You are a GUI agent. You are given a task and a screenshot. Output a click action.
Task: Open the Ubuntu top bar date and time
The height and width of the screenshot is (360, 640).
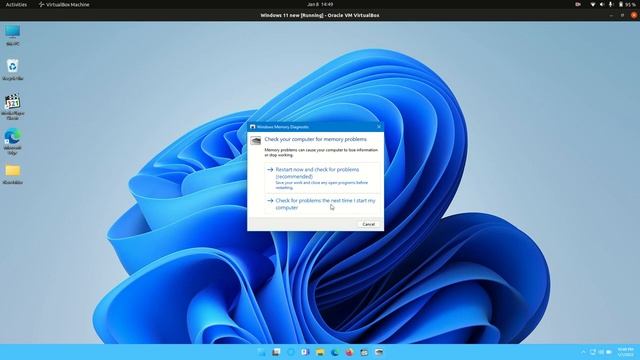click(x=320, y=4)
